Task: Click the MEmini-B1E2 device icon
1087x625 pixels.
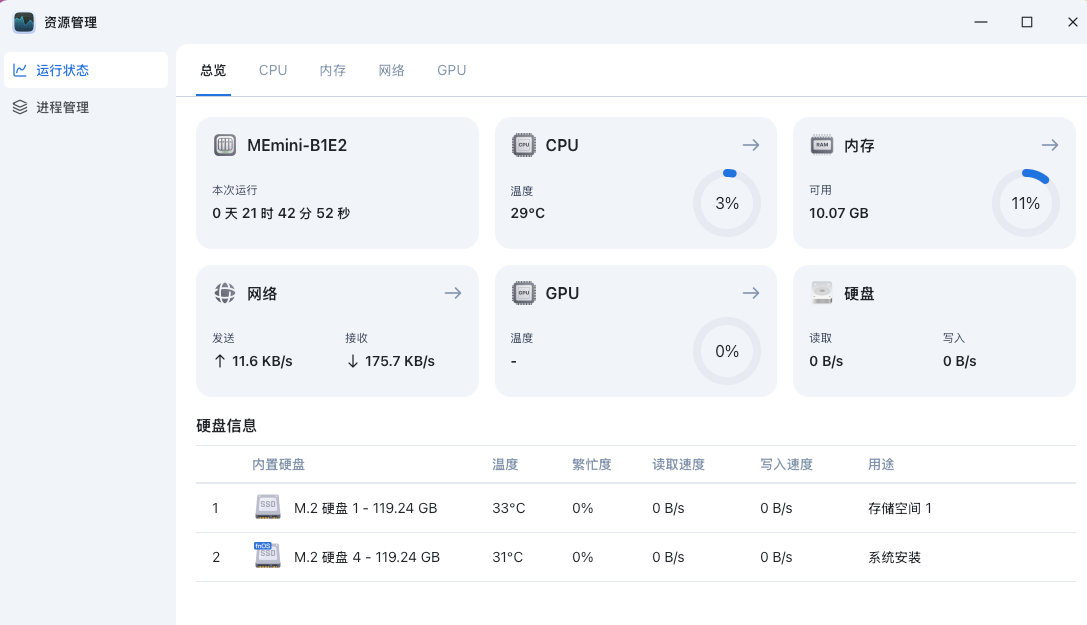Action: (x=225, y=145)
